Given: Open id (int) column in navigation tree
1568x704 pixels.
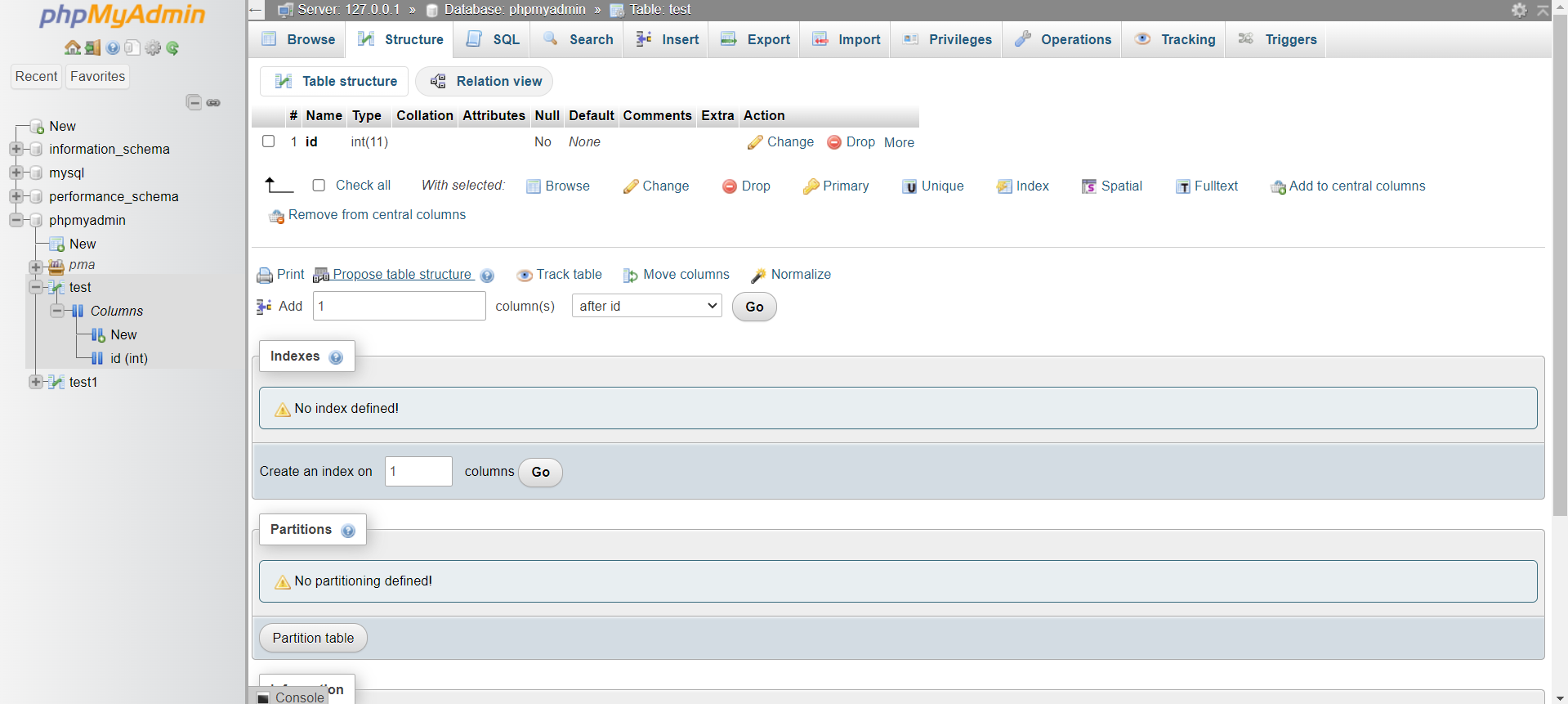Looking at the screenshot, I should (129, 358).
